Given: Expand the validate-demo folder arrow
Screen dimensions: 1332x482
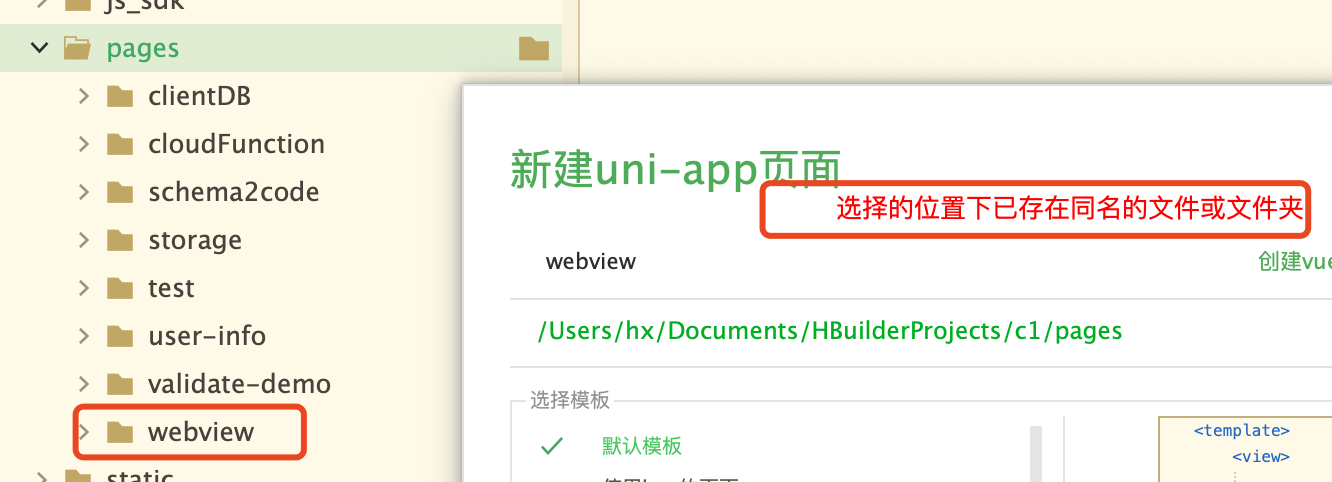Looking at the screenshot, I should tap(84, 384).
